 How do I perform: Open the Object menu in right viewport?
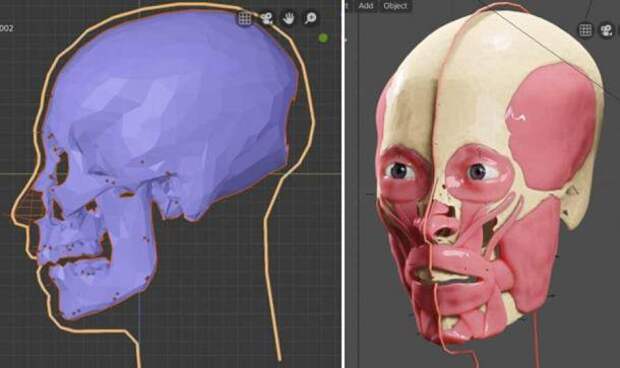[395, 6]
